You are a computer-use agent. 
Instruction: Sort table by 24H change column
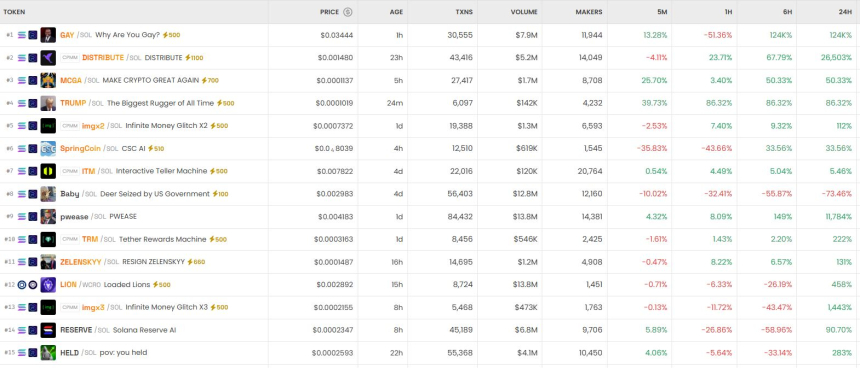click(845, 12)
